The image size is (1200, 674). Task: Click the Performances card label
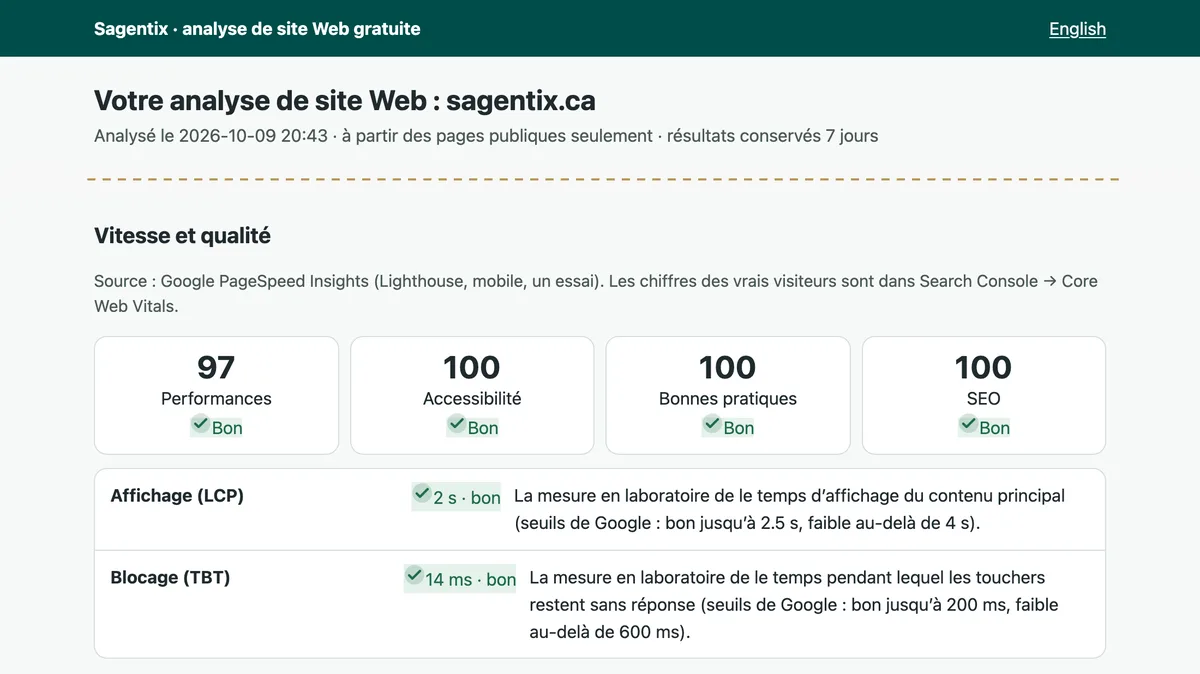click(216, 398)
